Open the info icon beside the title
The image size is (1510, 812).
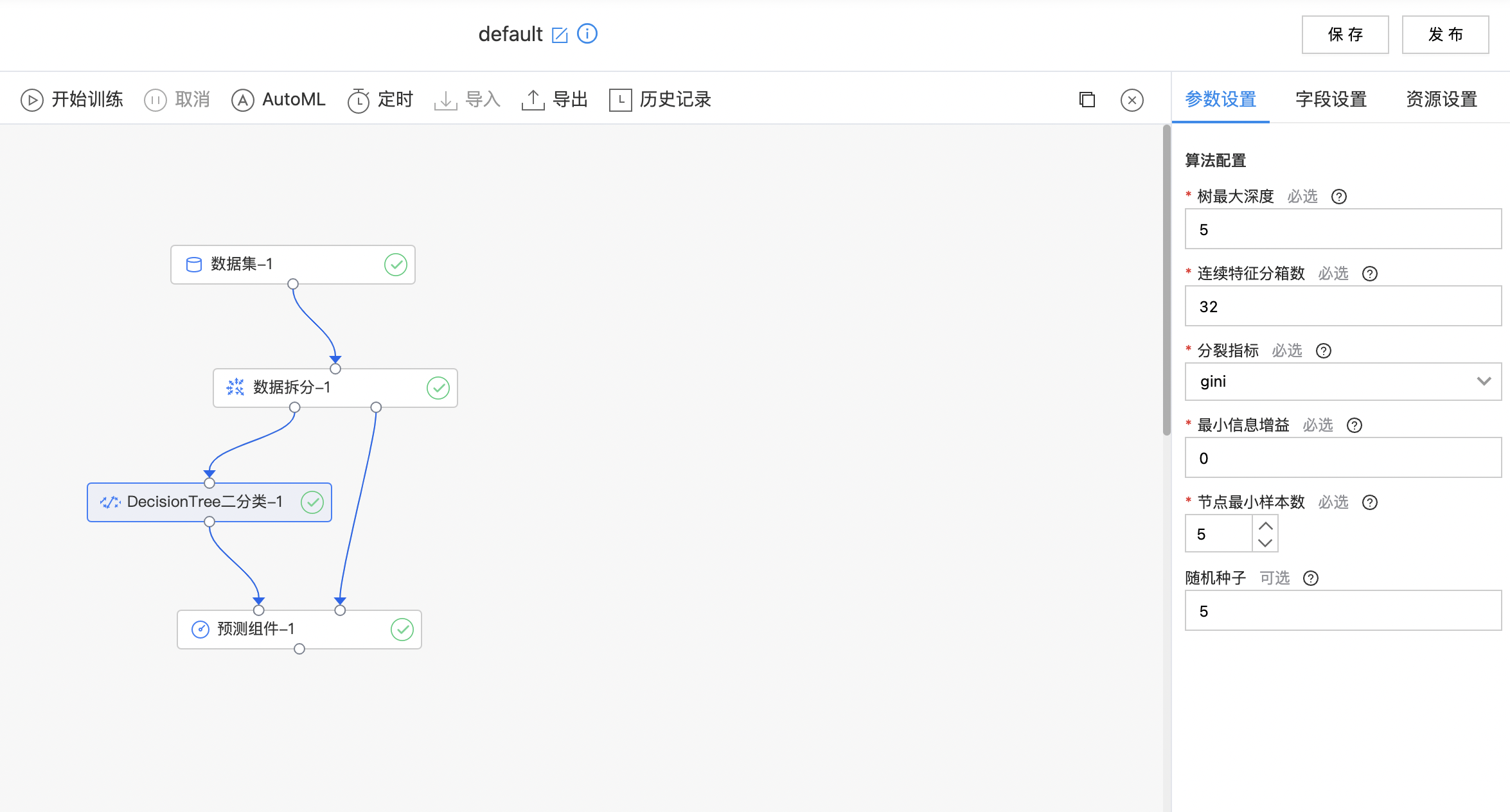[587, 33]
